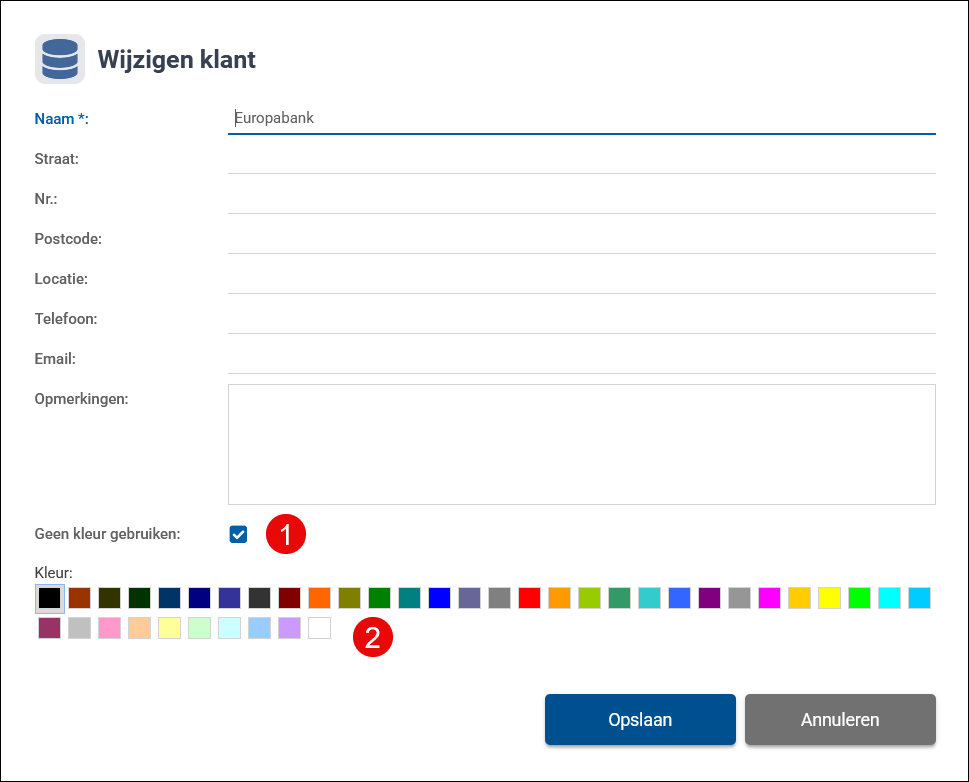The height and width of the screenshot is (782, 969).
Task: Cancel with the Annuleren button
Action: 840,720
